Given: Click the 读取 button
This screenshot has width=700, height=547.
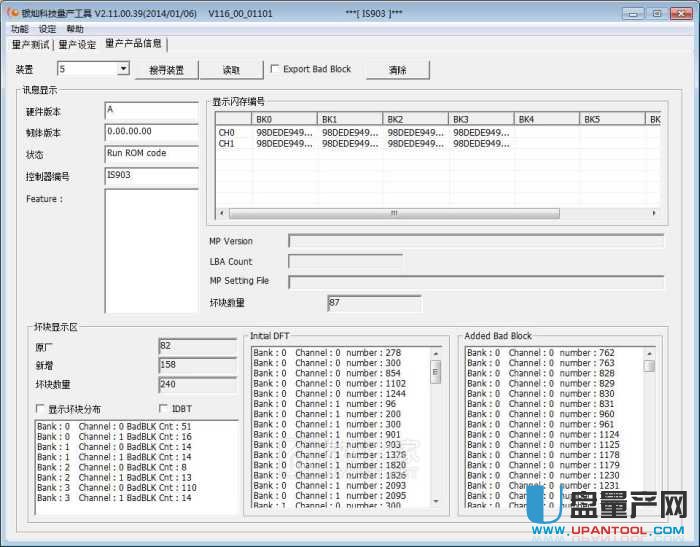Looking at the screenshot, I should 231,70.
